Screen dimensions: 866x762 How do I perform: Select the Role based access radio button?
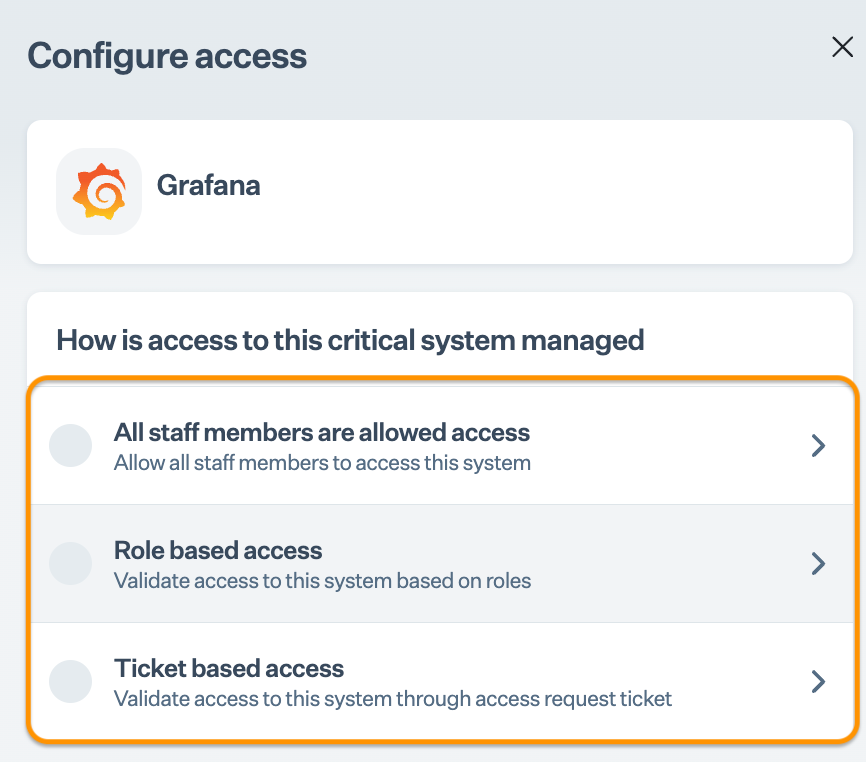pos(71,564)
